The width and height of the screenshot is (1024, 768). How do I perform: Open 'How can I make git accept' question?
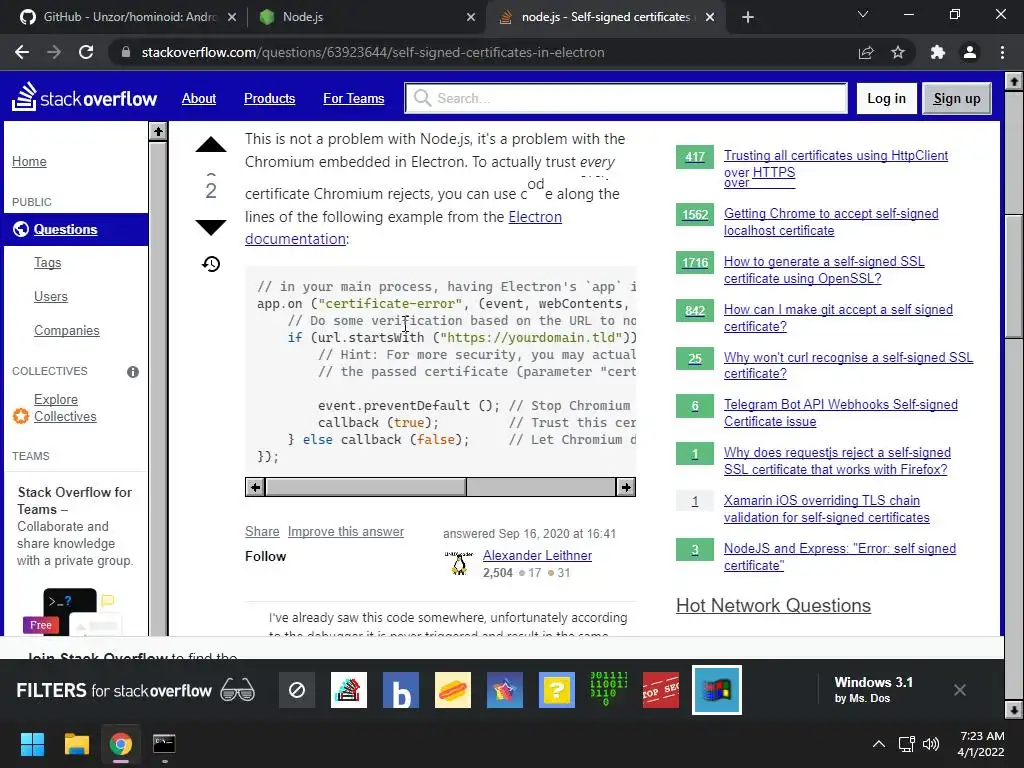pos(838,318)
